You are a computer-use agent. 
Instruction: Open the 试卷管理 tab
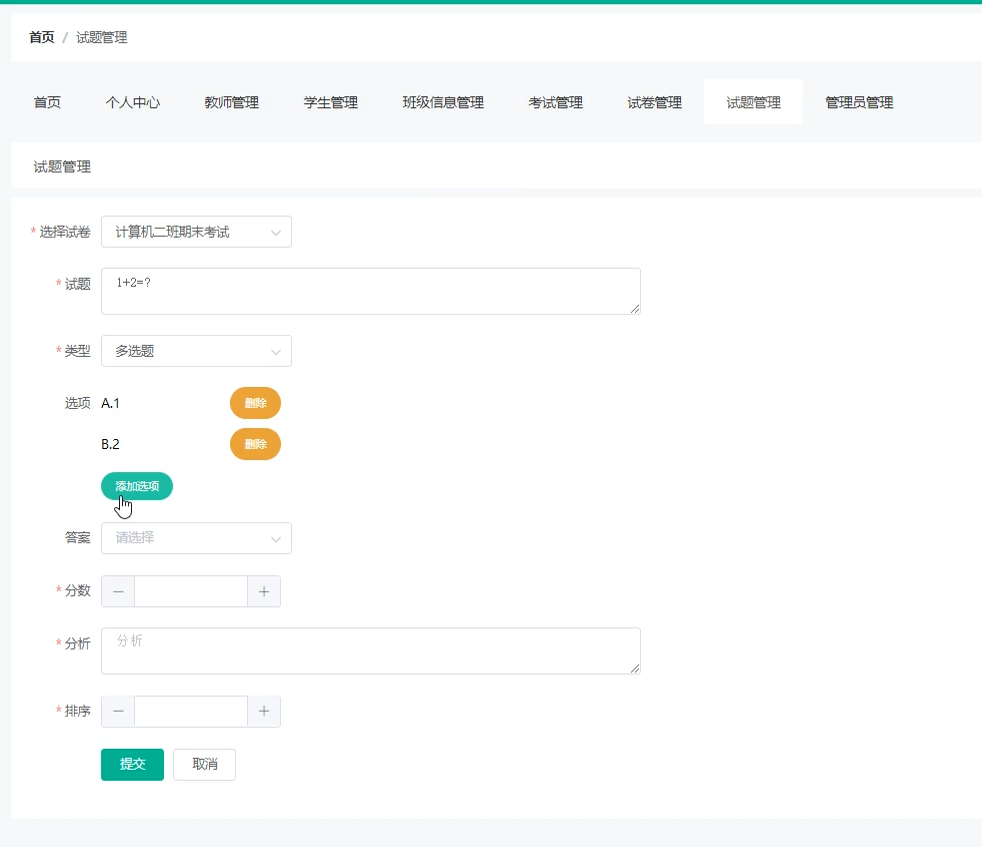[654, 102]
